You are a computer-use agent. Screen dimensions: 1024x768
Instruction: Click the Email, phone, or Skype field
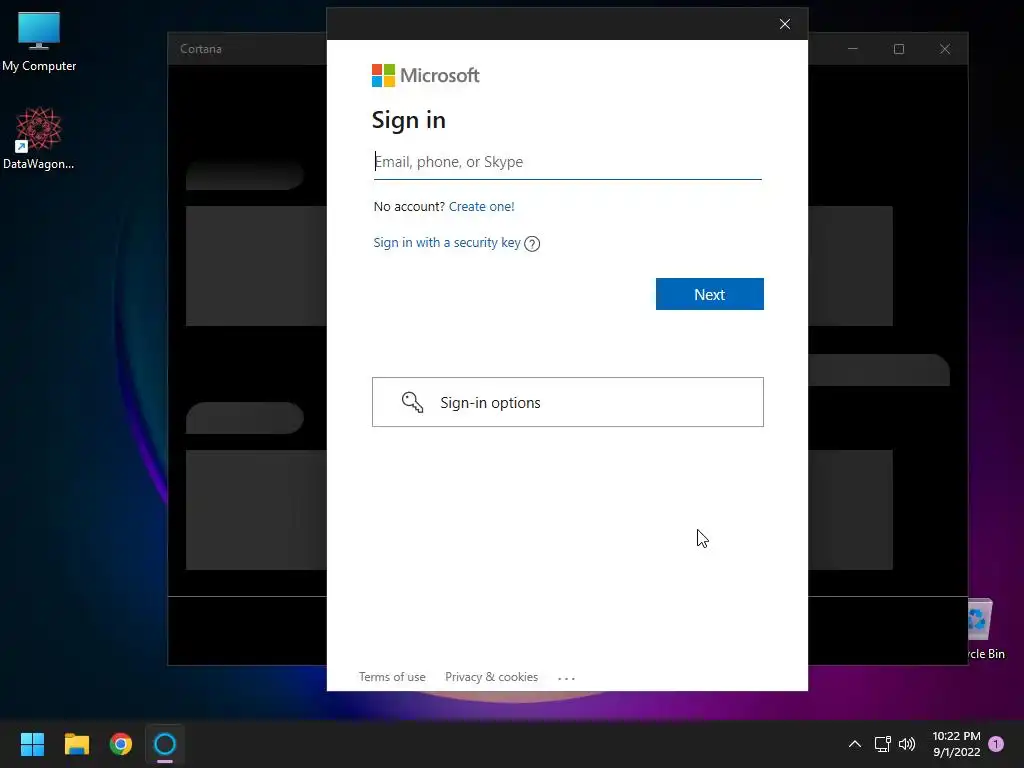tap(567, 162)
